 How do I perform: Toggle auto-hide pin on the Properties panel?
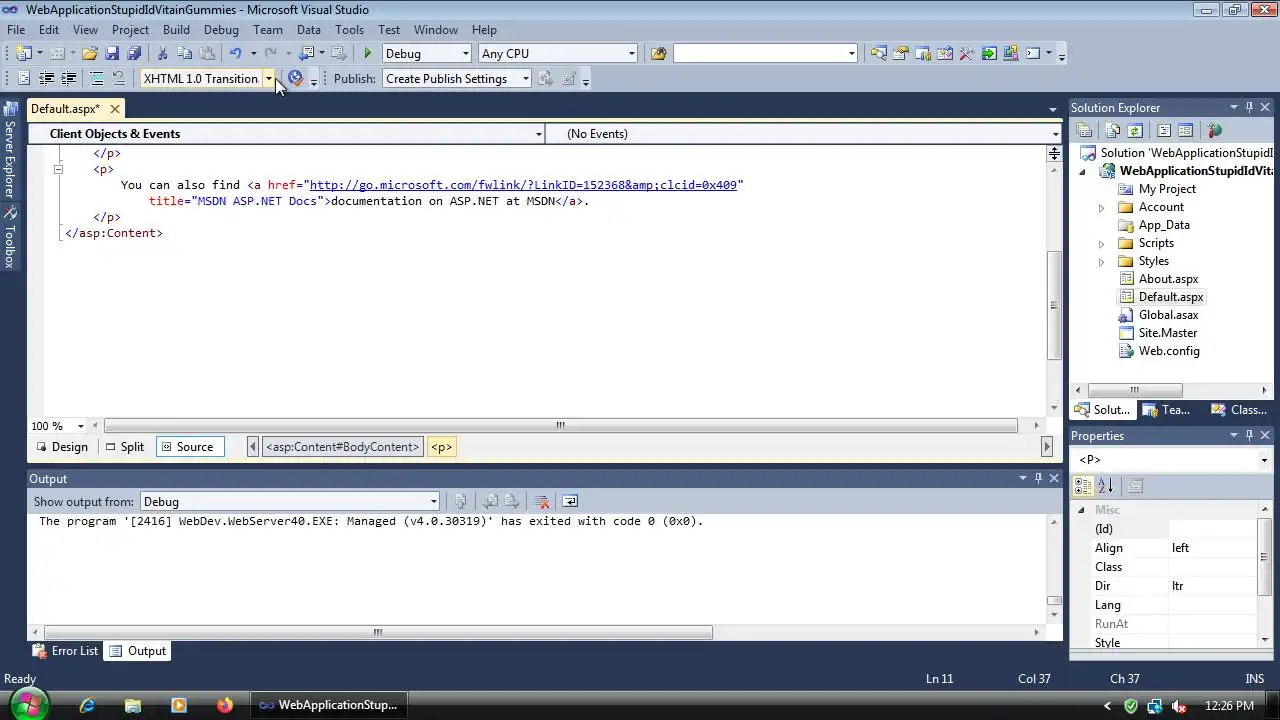(x=1249, y=436)
